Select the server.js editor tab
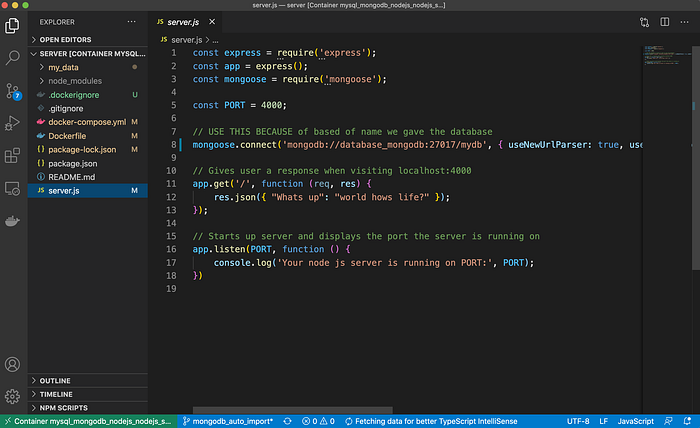Viewport: 700px width, 428px height. 183,21
